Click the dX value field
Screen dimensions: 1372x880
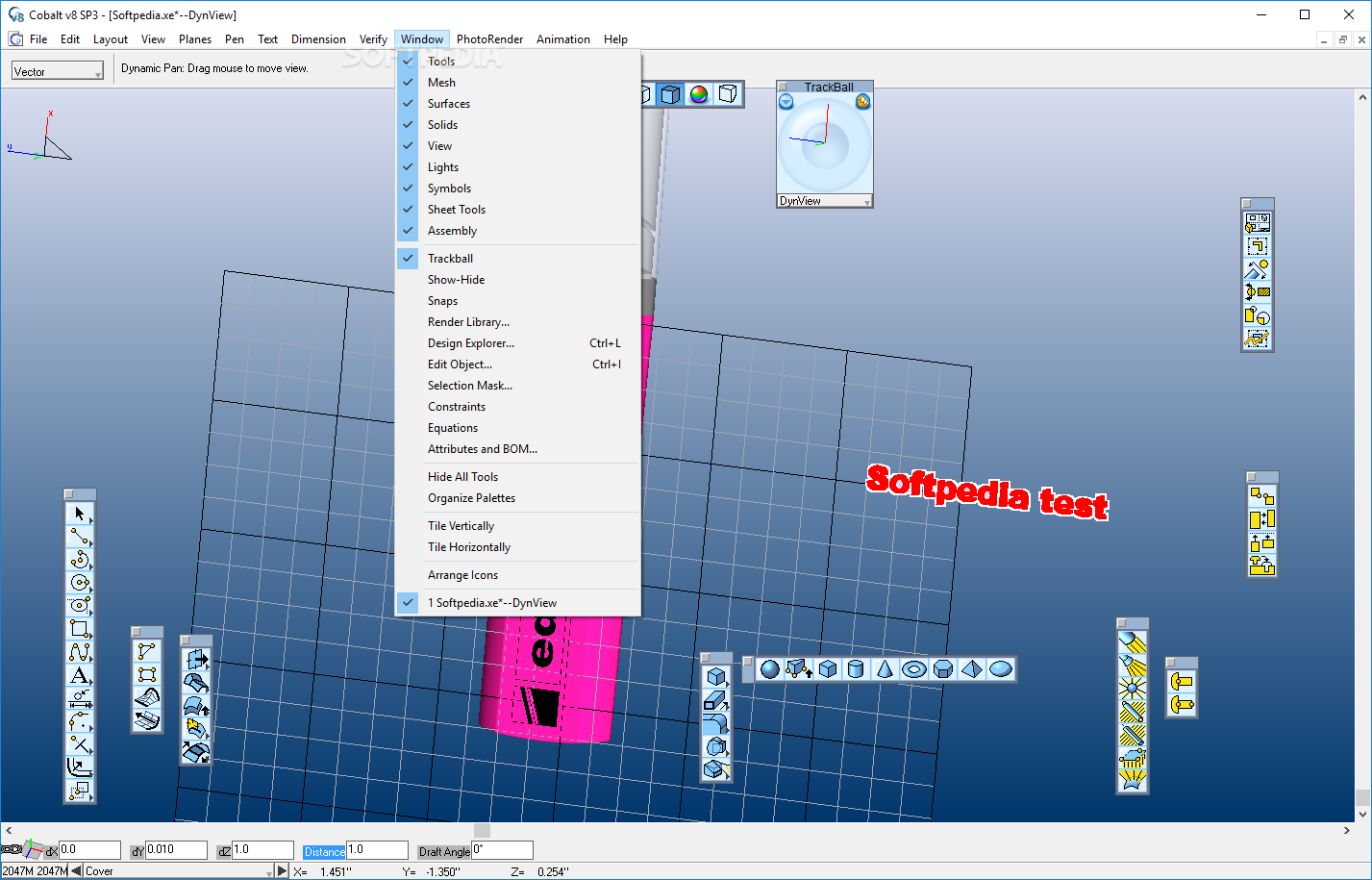(89, 850)
